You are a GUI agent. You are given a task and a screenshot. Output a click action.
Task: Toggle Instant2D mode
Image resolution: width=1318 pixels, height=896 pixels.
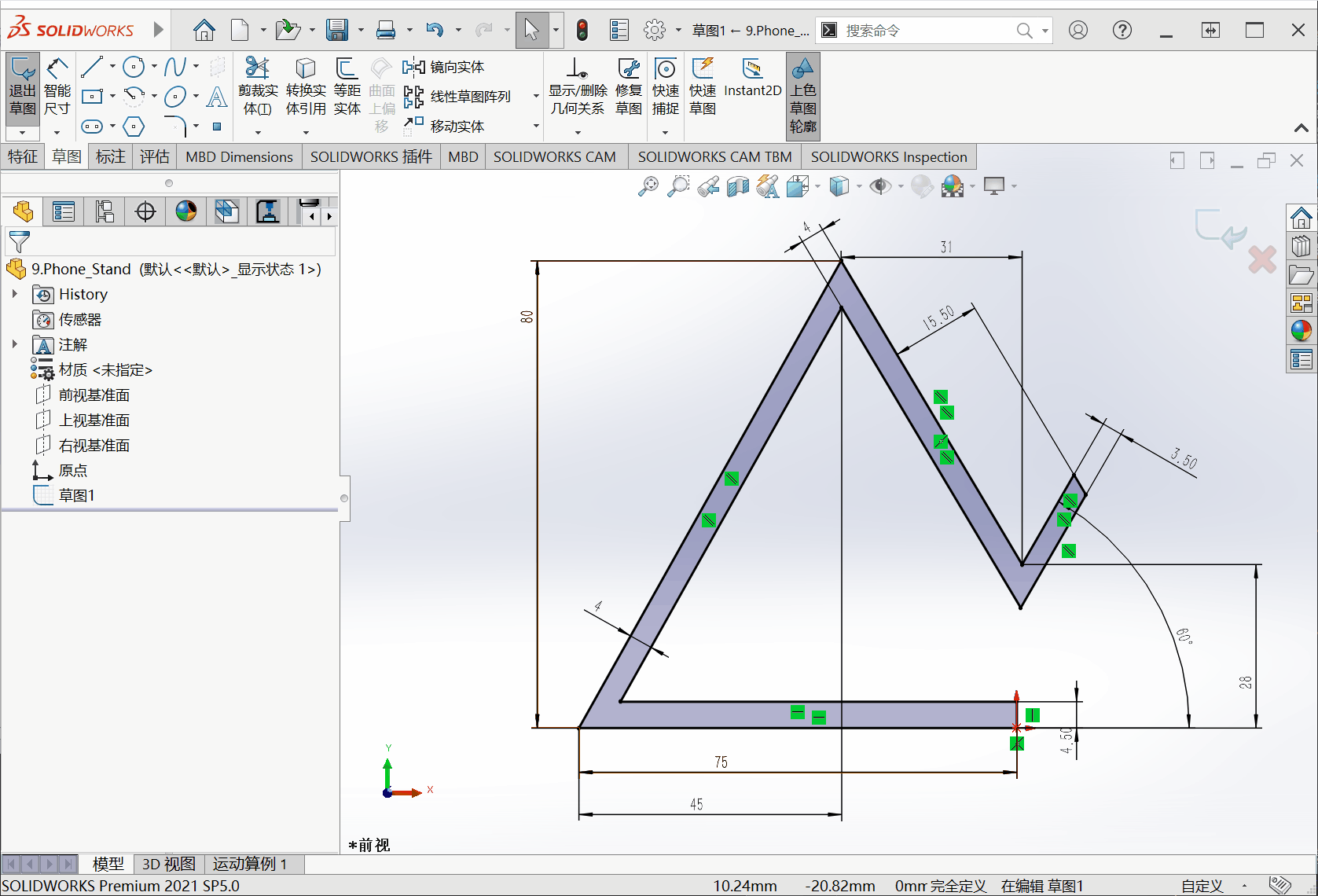click(752, 79)
